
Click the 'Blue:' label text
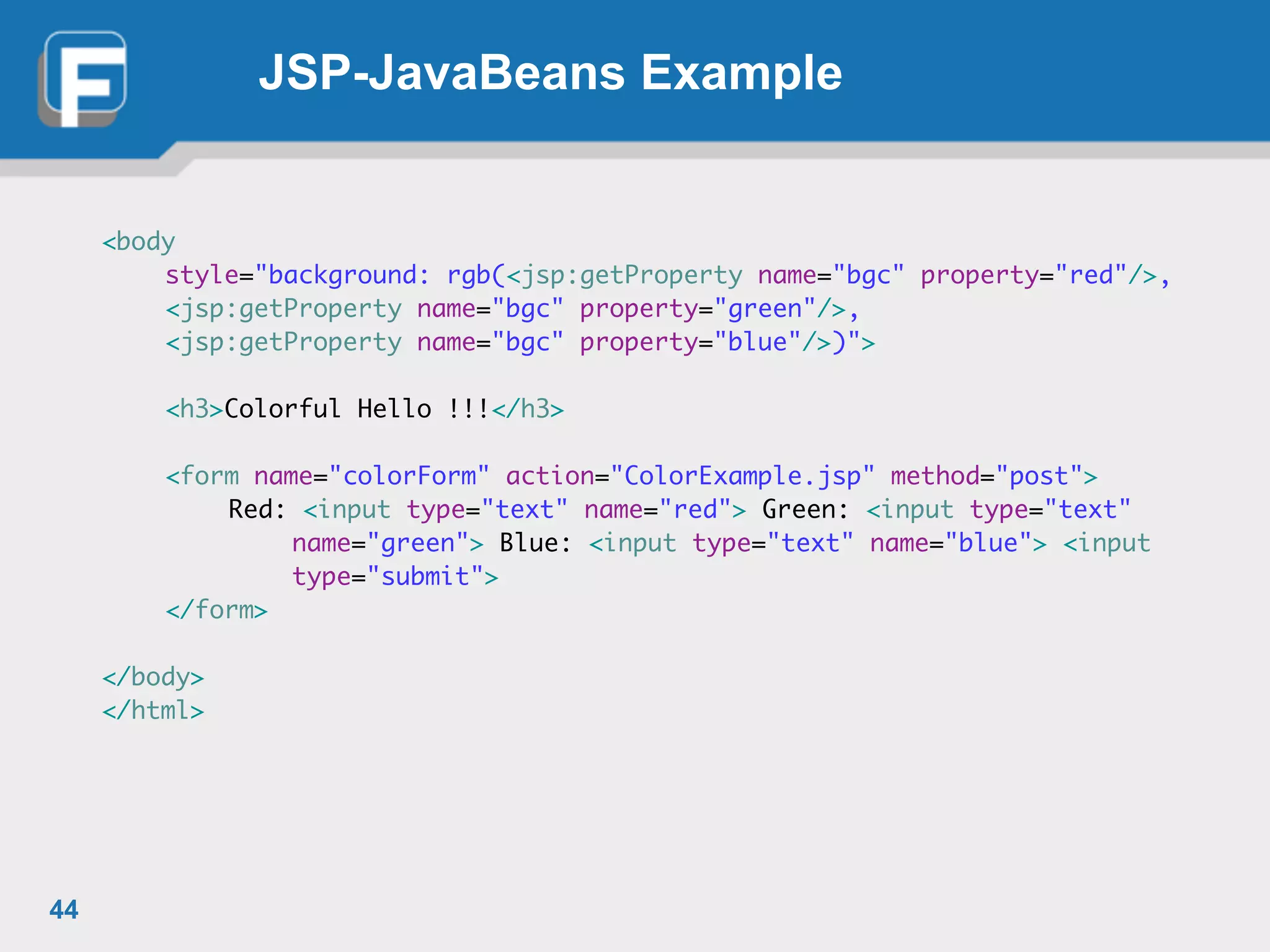[x=536, y=542]
